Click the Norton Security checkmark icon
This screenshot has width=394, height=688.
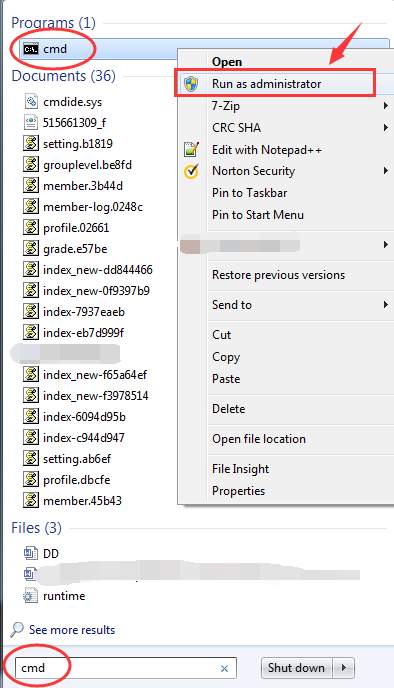[x=191, y=171]
